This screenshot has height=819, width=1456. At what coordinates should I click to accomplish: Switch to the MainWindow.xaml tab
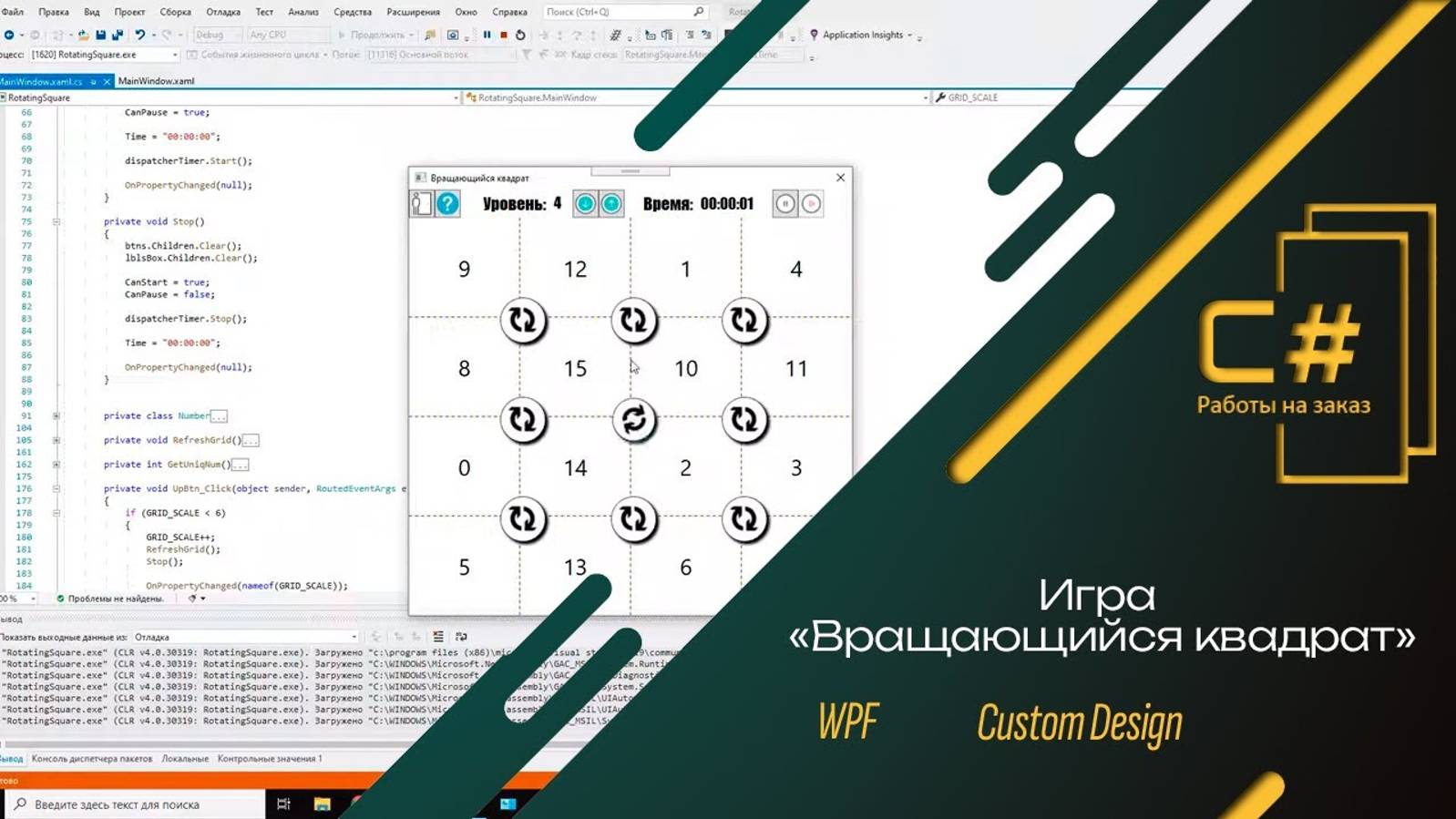point(156,81)
